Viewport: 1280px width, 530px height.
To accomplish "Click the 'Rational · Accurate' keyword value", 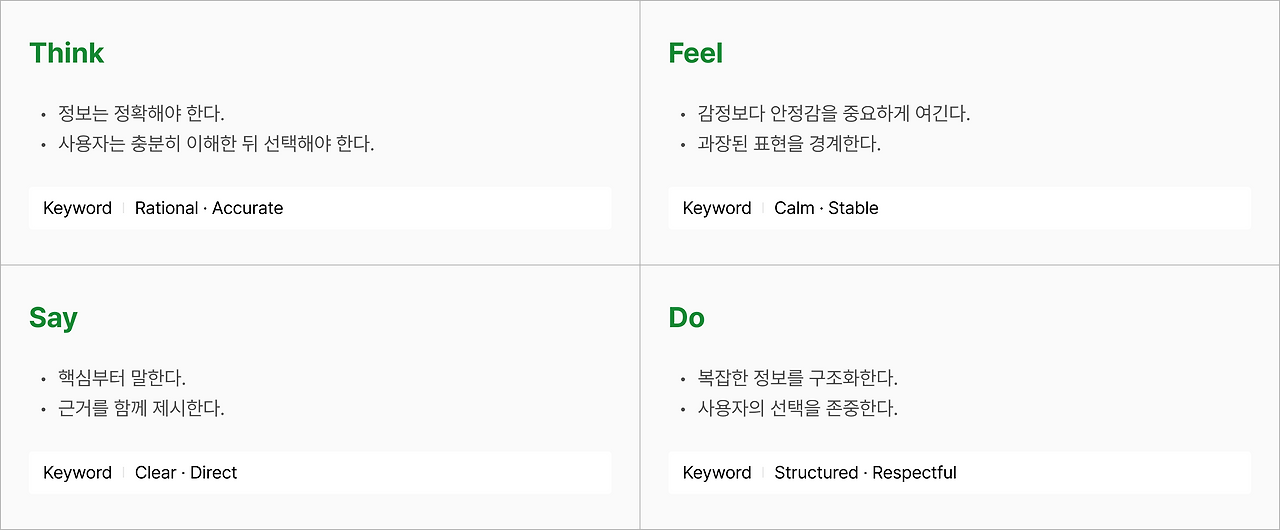I will coord(209,208).
